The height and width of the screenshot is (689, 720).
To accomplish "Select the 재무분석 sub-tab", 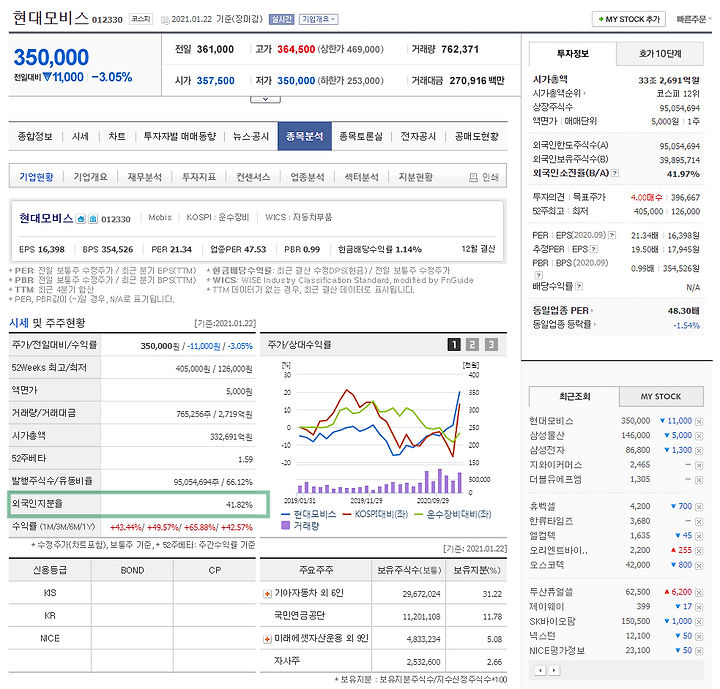I will tap(145, 177).
